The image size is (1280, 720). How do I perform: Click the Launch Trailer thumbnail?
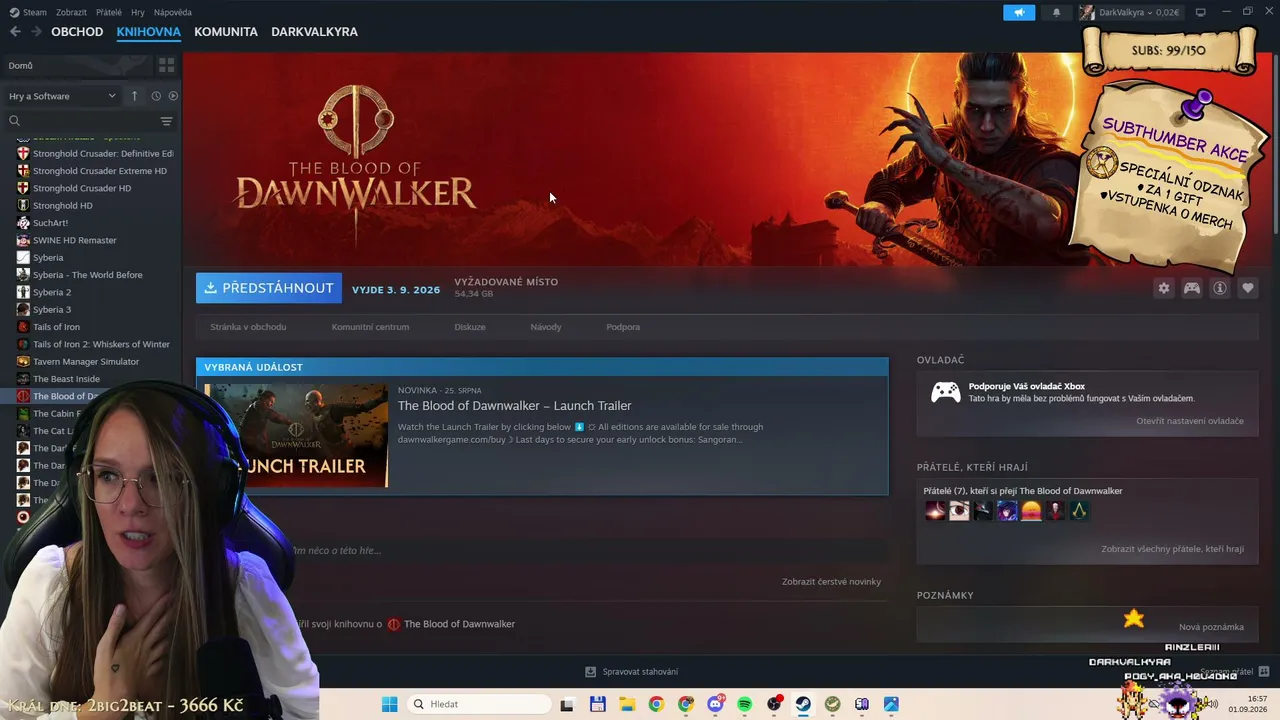(x=296, y=435)
